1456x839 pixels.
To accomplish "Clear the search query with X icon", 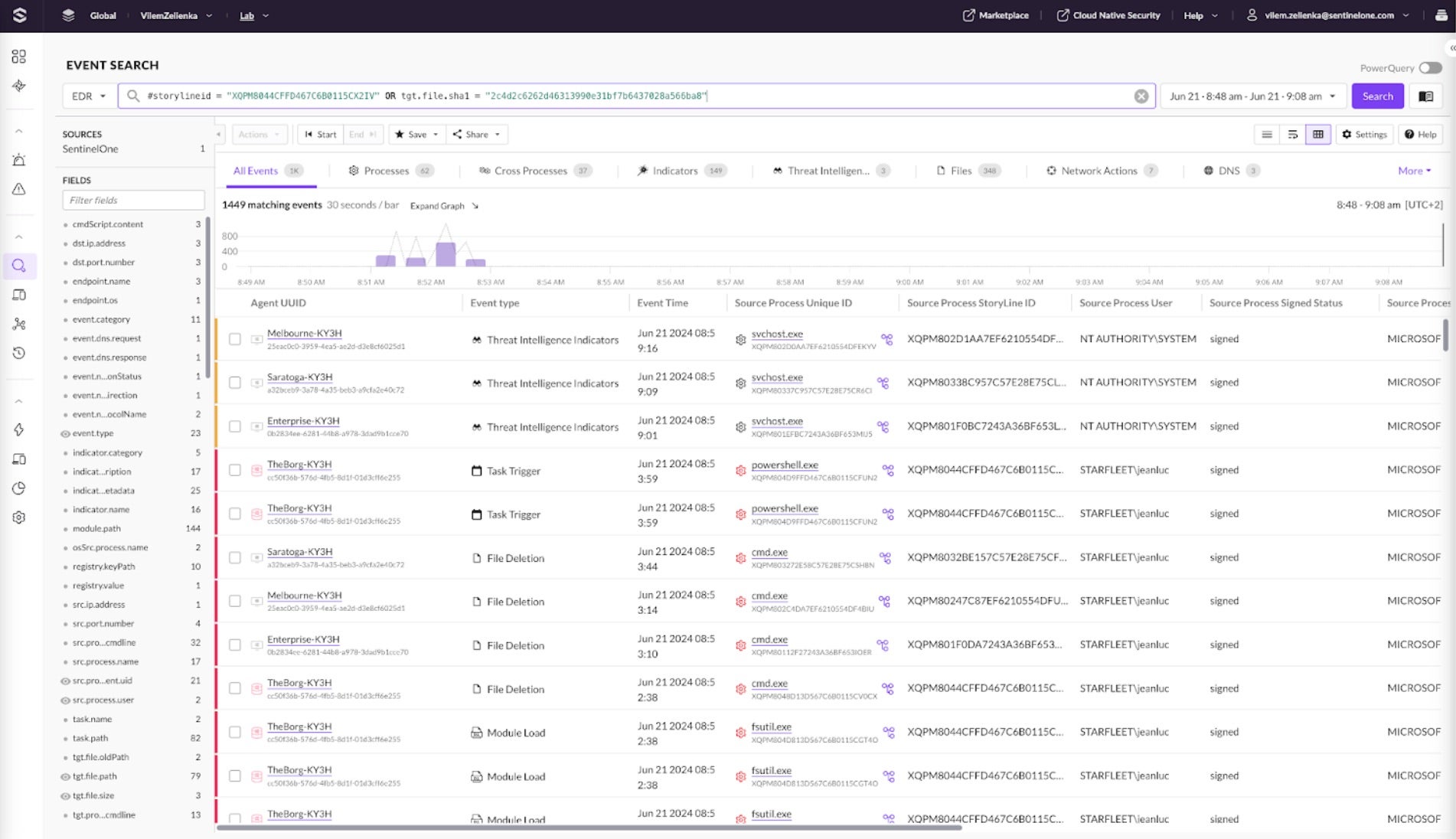I will pyautogui.click(x=1141, y=96).
